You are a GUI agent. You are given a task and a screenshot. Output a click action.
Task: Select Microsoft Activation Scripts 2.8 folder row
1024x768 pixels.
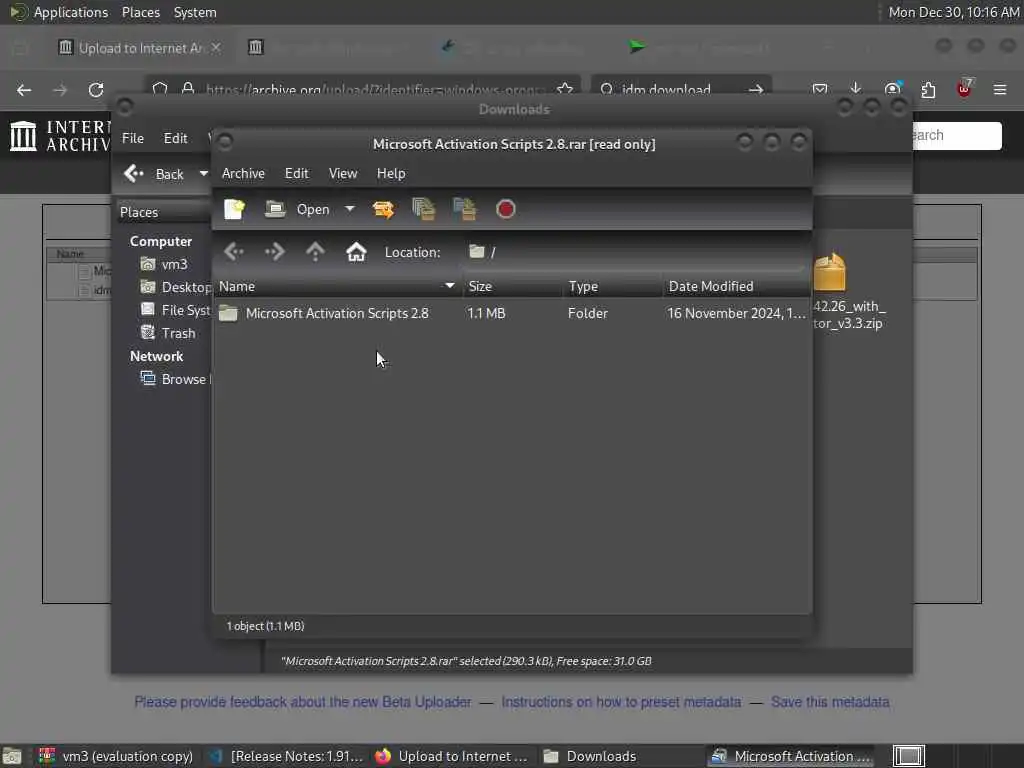512,313
